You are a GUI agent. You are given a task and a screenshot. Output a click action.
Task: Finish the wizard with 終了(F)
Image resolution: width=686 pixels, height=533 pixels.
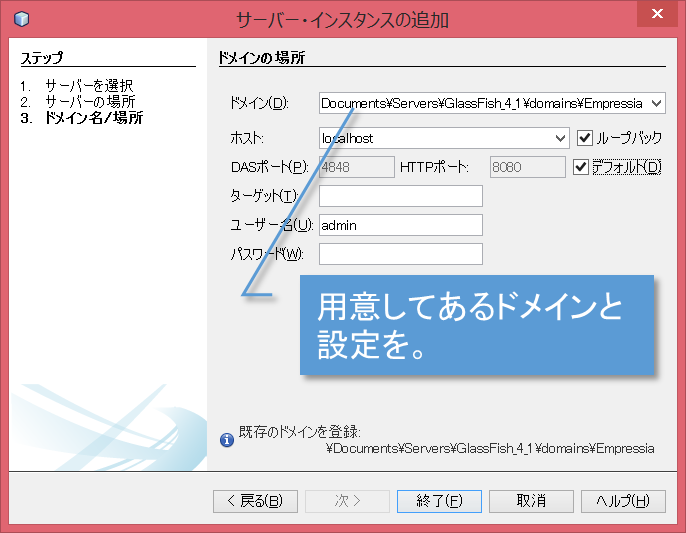pyautogui.click(x=439, y=501)
